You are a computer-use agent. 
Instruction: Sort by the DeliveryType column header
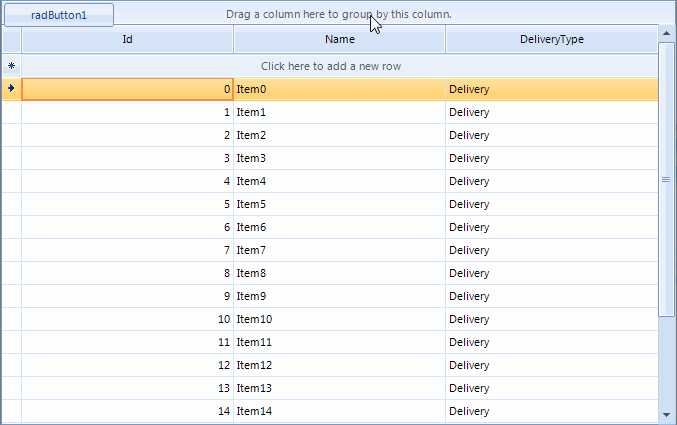(551, 40)
